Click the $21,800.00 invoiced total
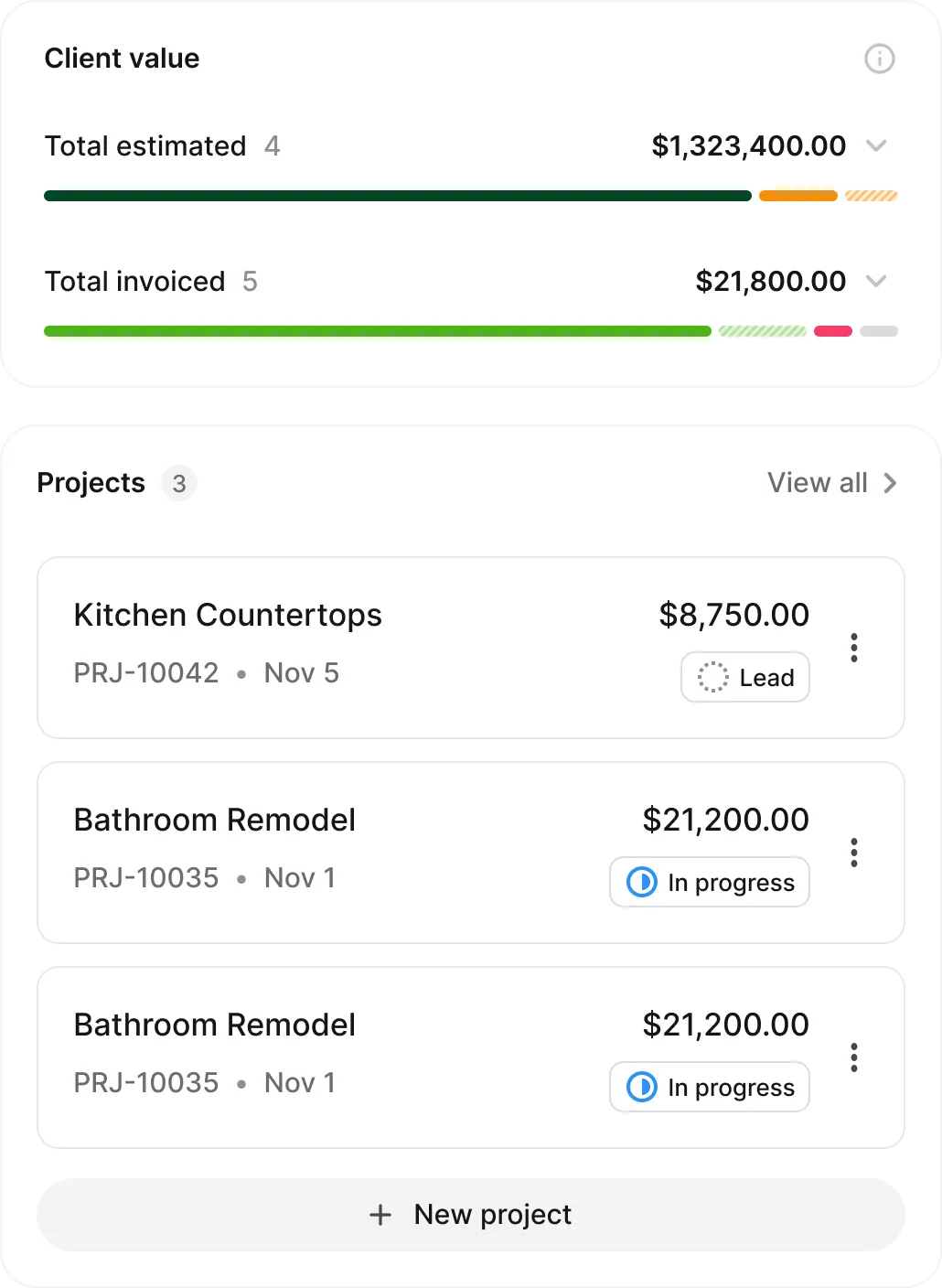The image size is (942, 1288). pyautogui.click(x=771, y=282)
